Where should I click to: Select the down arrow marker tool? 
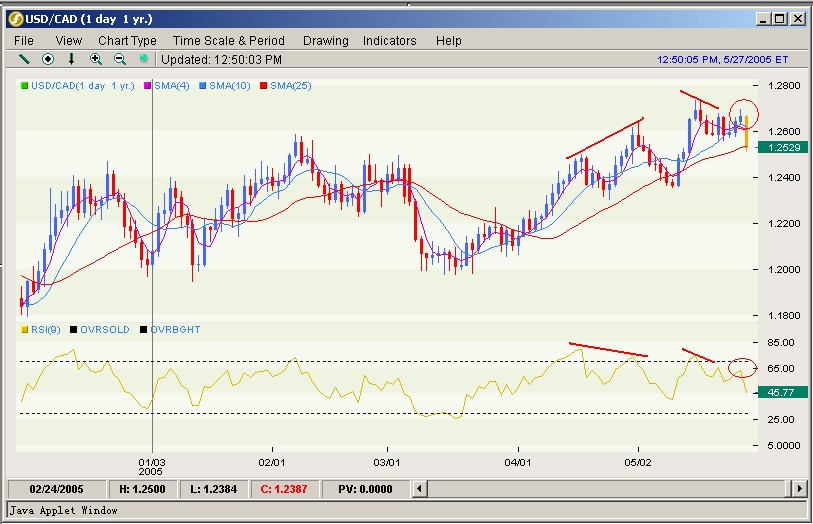click(x=72, y=59)
